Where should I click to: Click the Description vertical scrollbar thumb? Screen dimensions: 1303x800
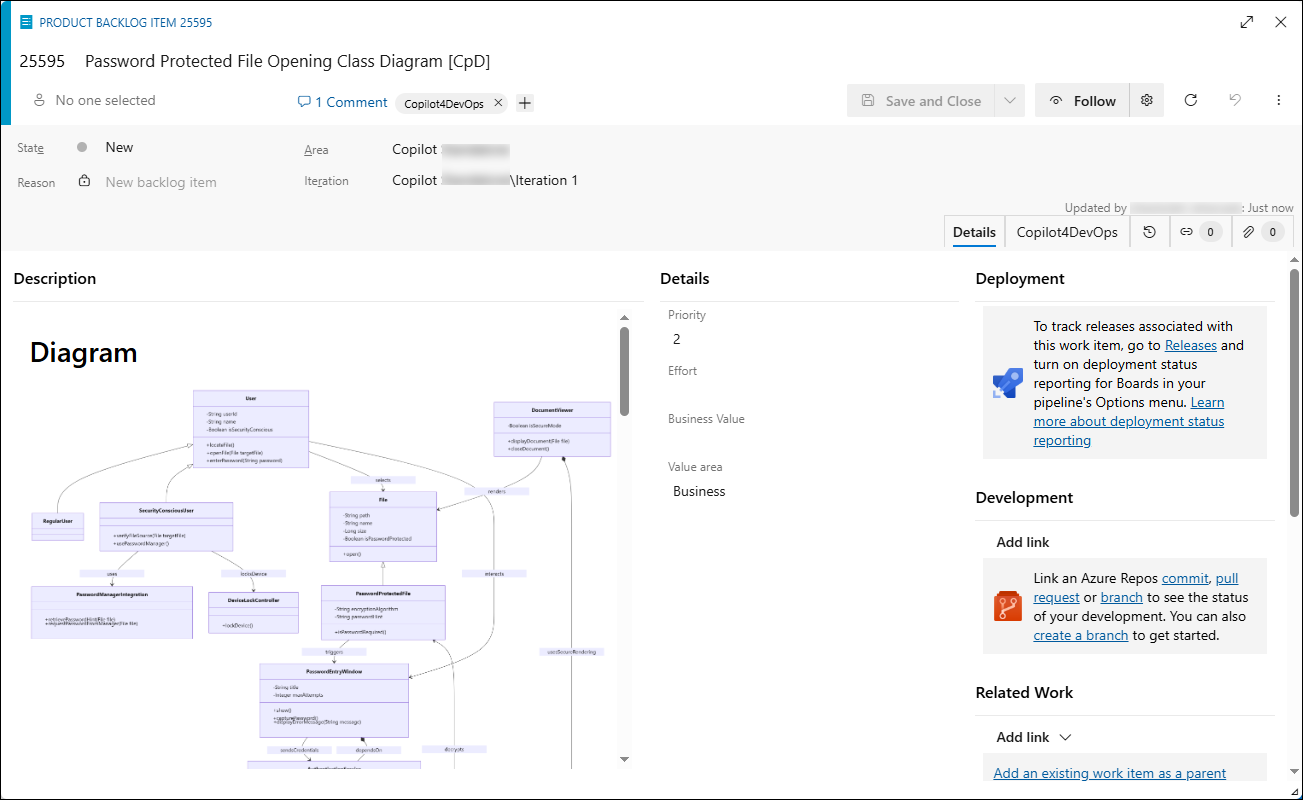pos(624,371)
